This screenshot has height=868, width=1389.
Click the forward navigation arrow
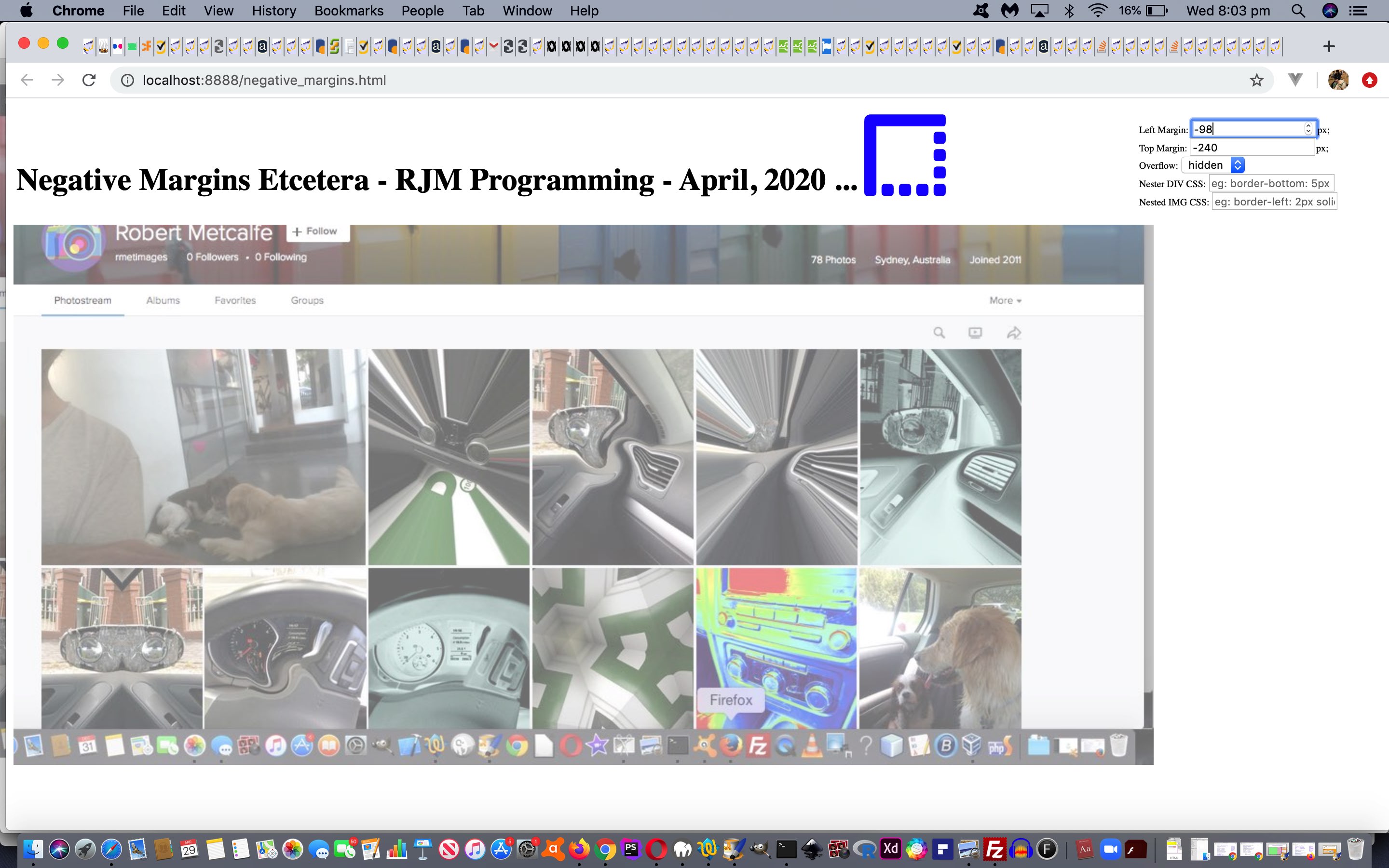[57, 80]
